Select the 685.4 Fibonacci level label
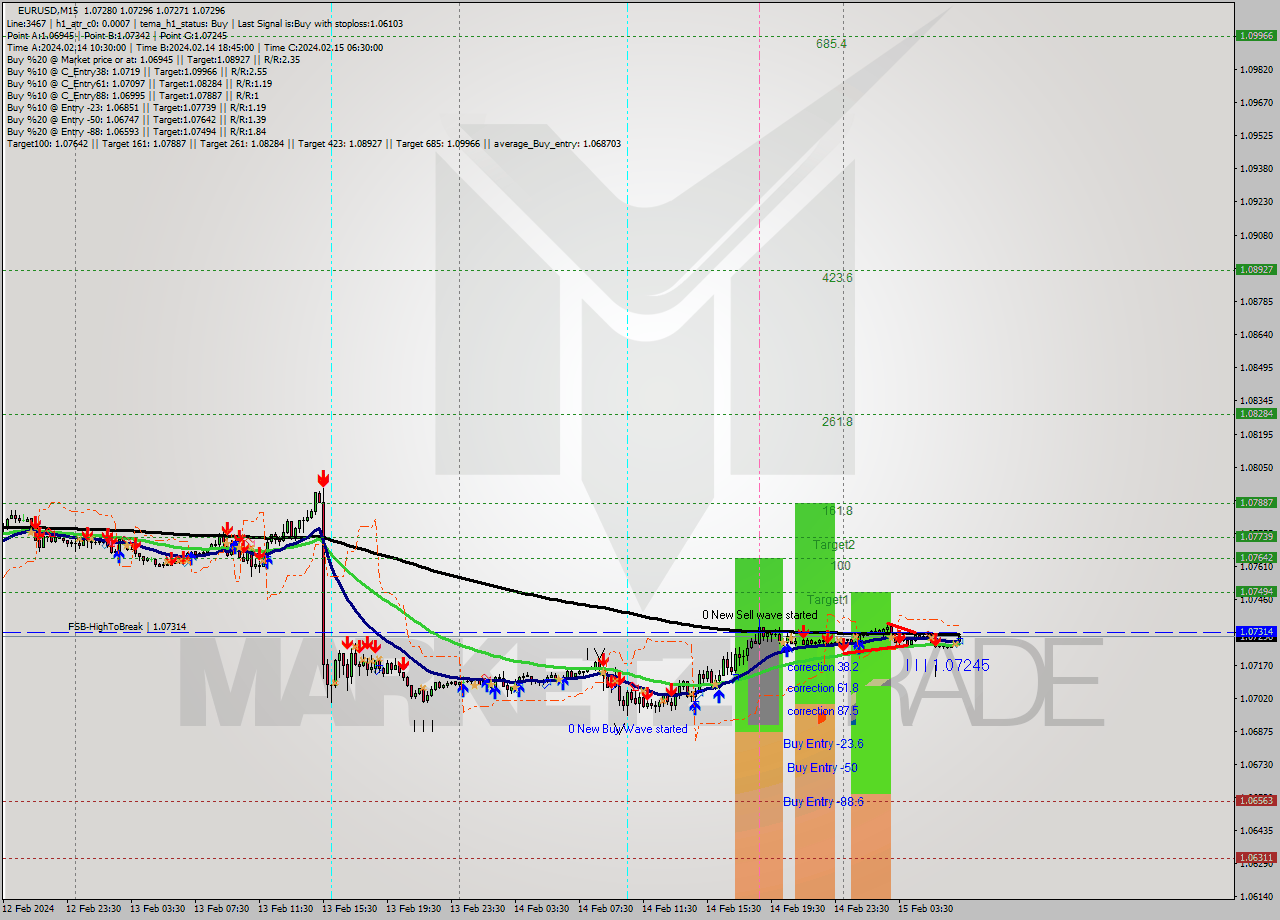The height and width of the screenshot is (920, 1280). (x=831, y=44)
